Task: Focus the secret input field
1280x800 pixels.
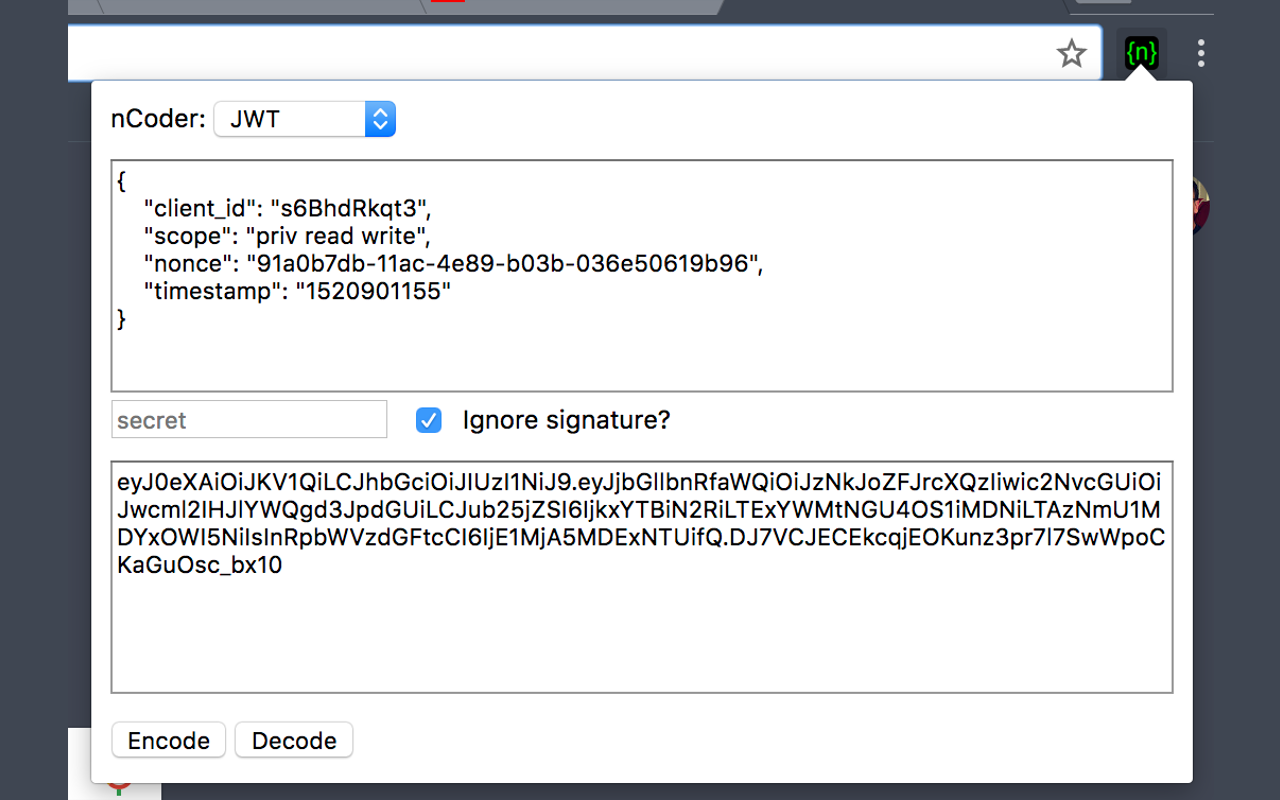Action: pos(249,420)
